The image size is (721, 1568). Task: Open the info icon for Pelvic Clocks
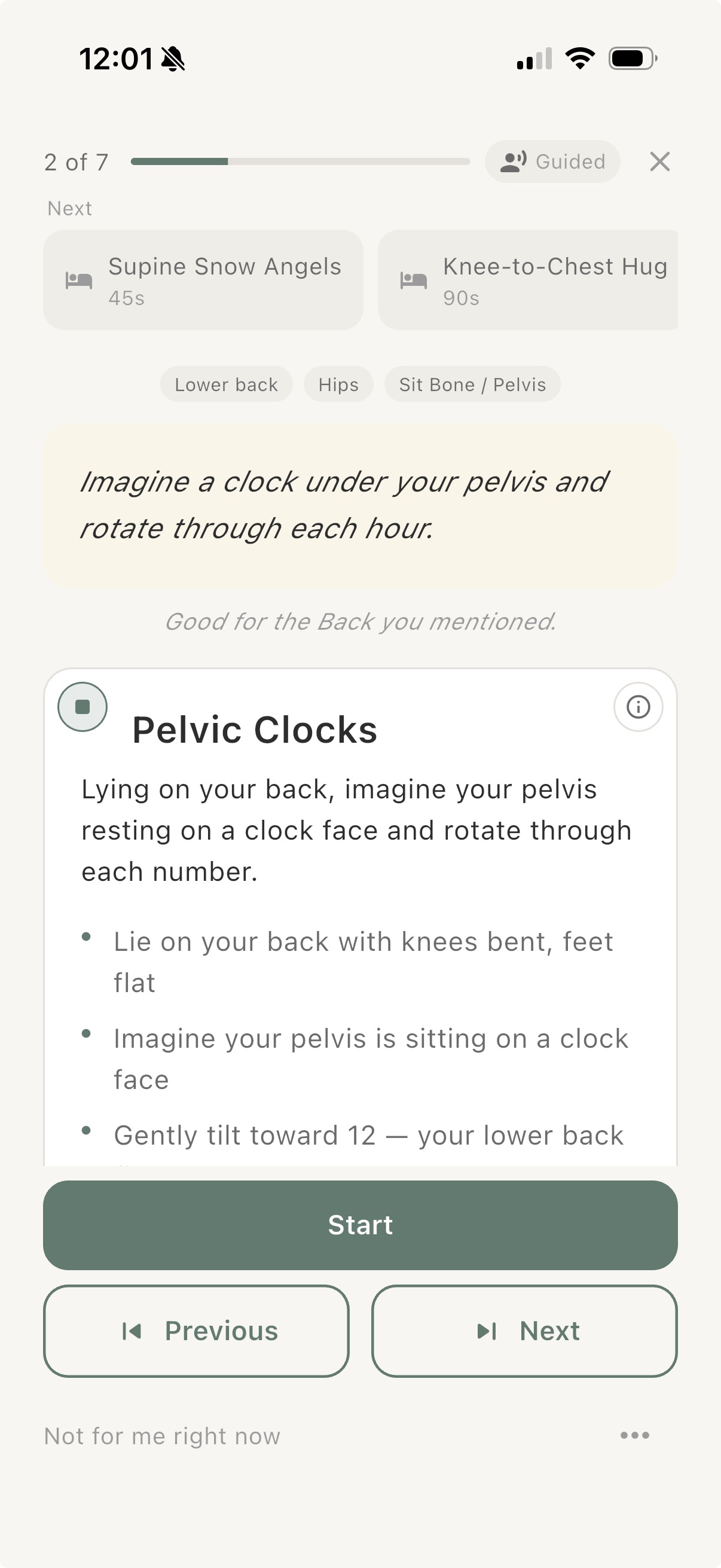[638, 706]
